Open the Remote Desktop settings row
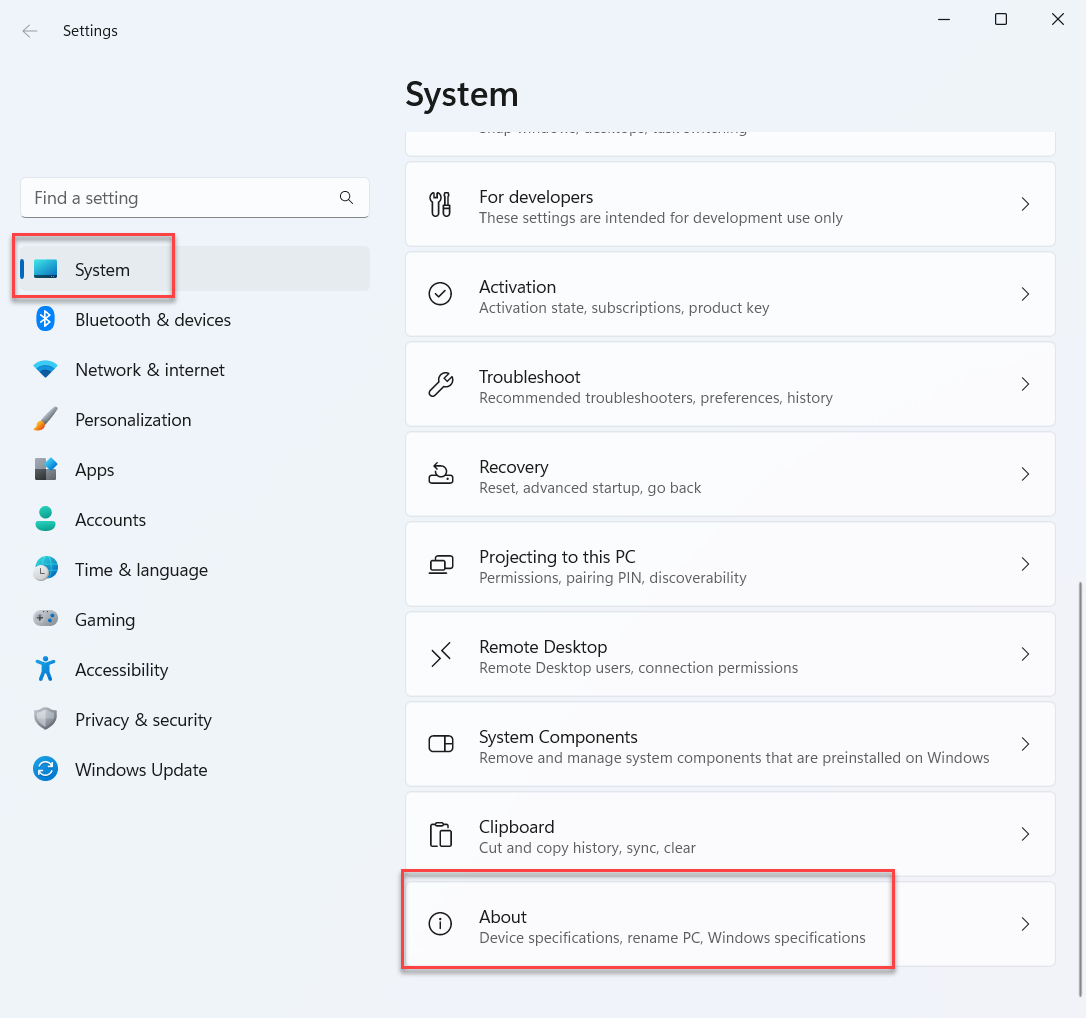Image resolution: width=1086 pixels, height=1018 pixels. tap(730, 654)
